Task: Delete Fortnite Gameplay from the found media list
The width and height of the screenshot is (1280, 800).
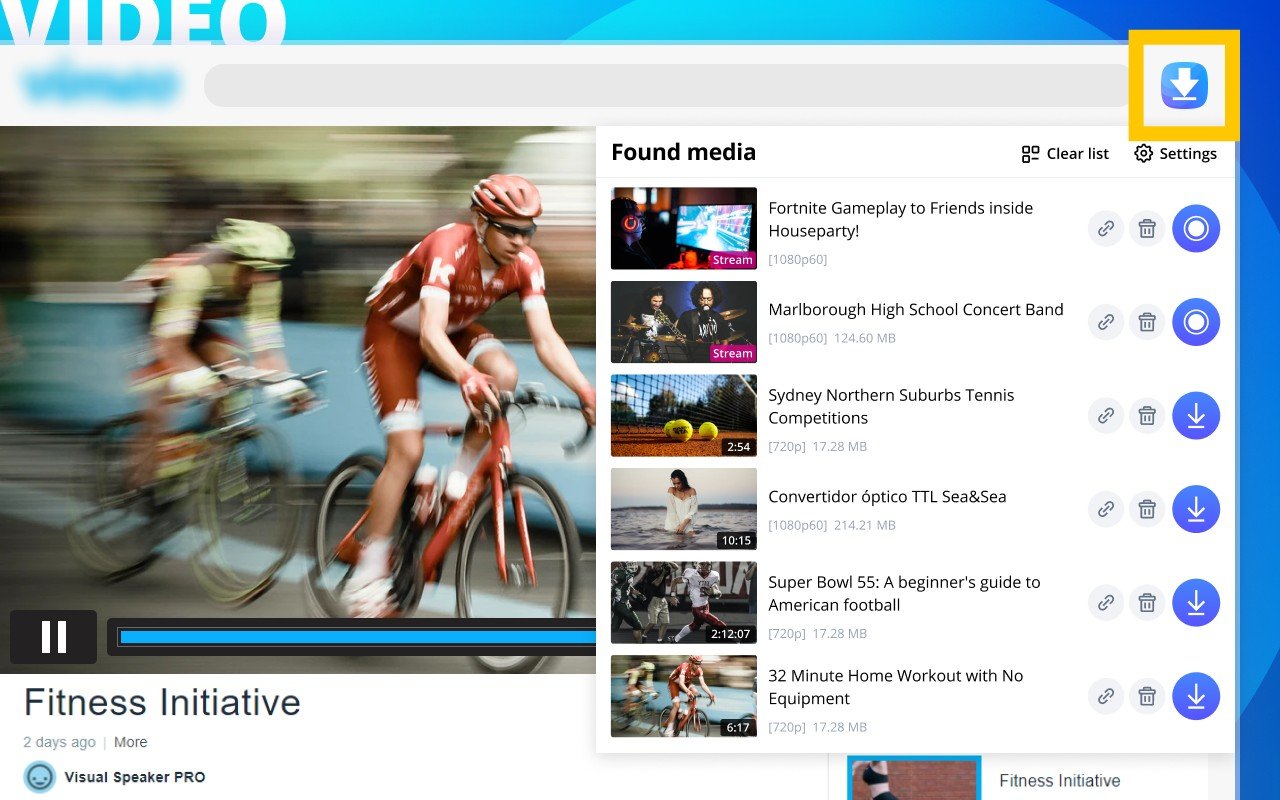Action: (x=1146, y=228)
